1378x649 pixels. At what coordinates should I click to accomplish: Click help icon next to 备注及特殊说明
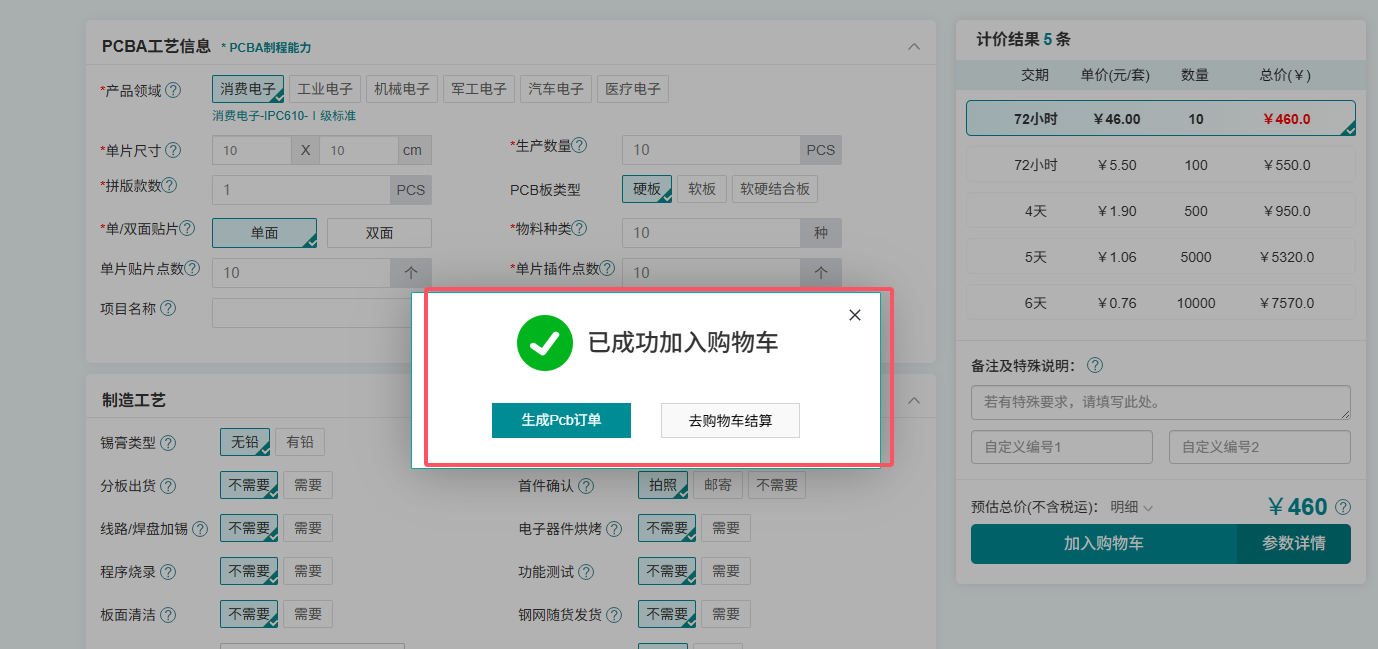(x=1094, y=365)
